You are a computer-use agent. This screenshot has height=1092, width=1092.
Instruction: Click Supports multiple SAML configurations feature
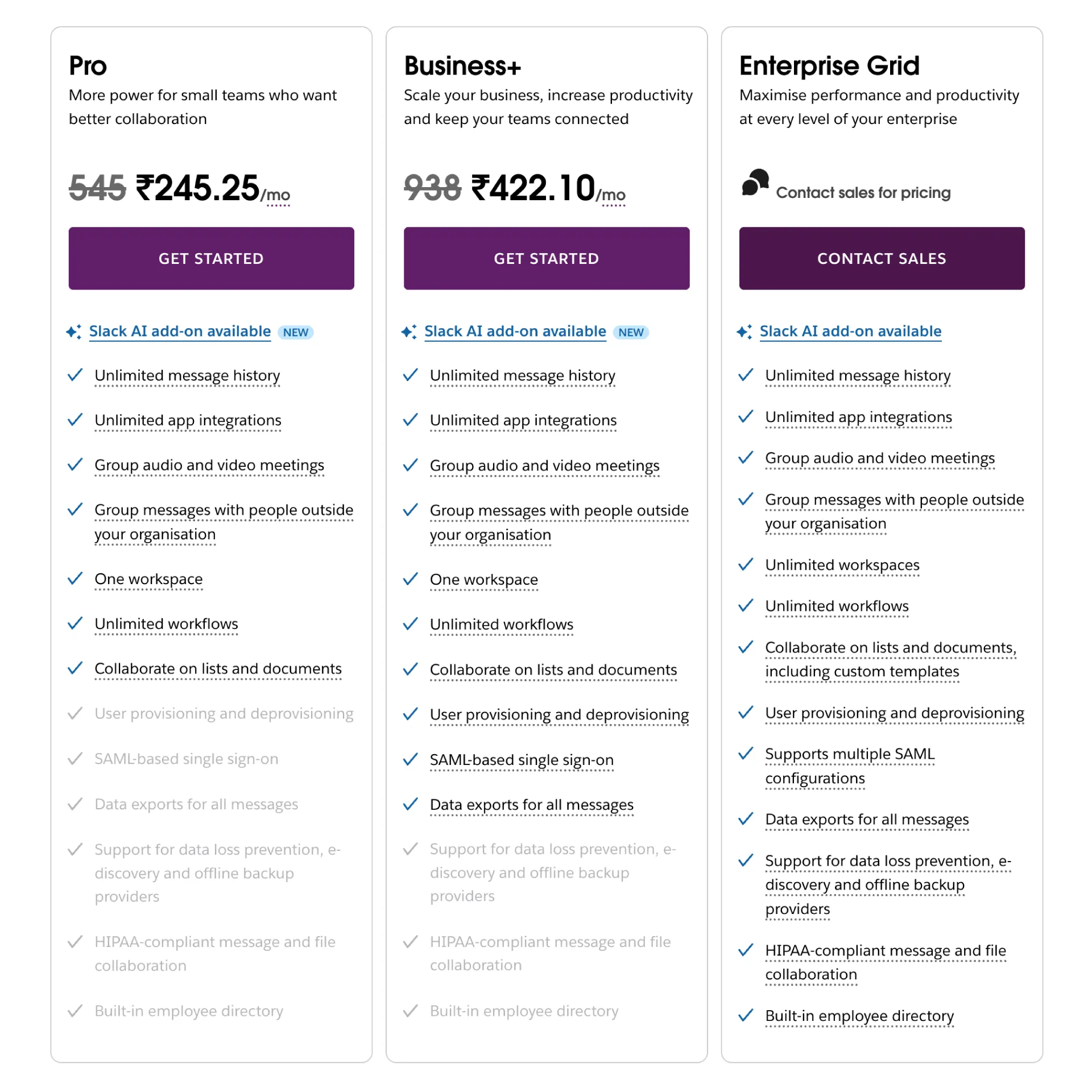click(849, 766)
